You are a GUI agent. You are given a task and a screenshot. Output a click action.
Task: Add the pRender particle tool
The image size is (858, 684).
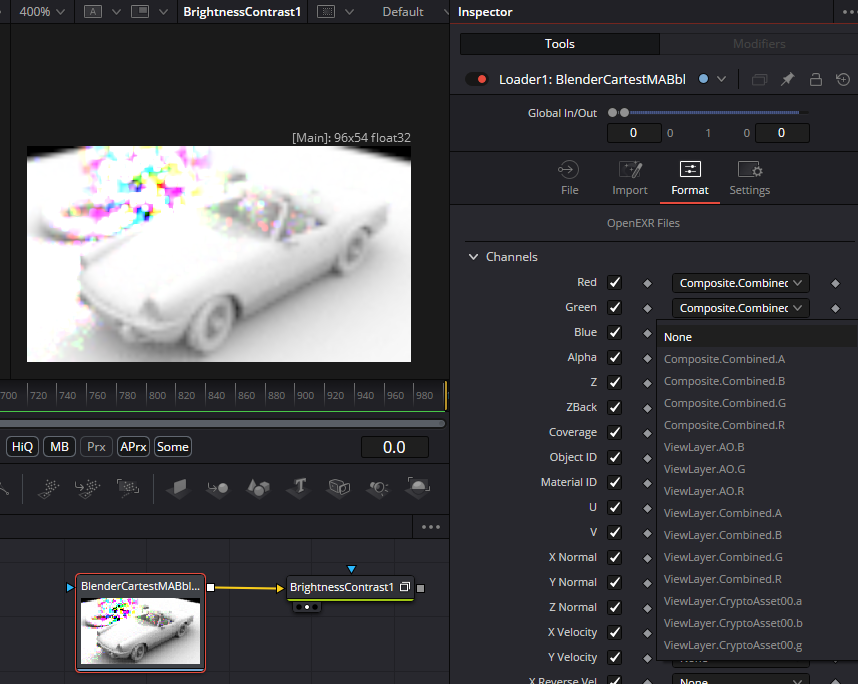point(127,488)
